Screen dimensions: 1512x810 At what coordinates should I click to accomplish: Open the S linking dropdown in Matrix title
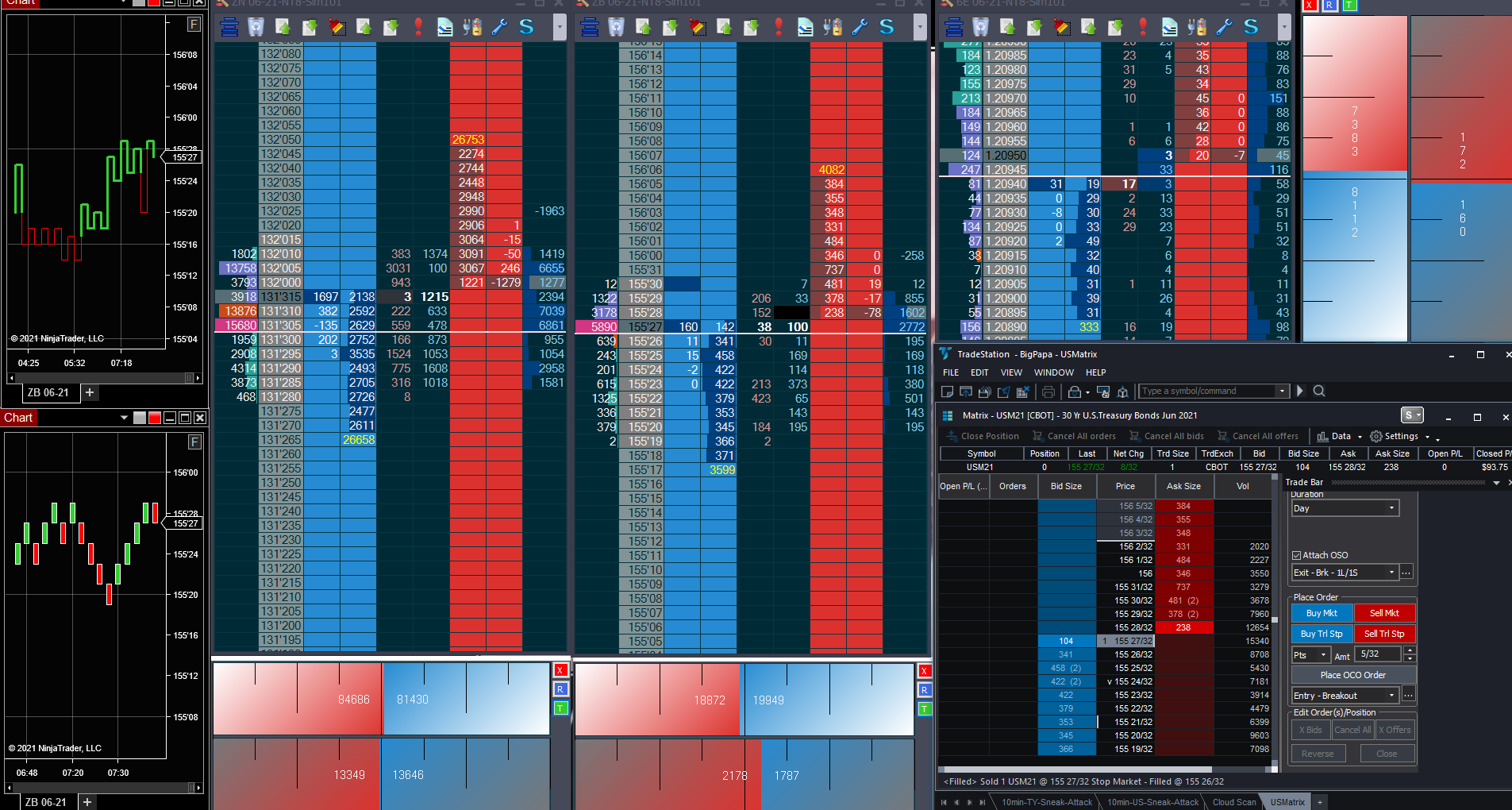[x=1412, y=415]
